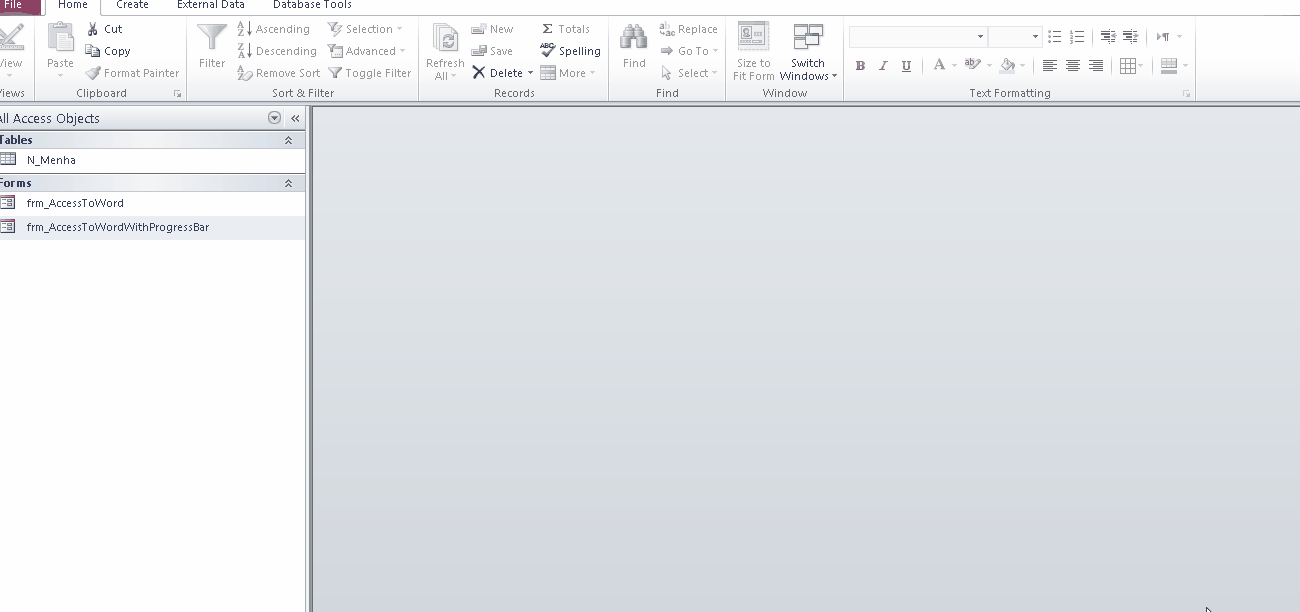Click the Copy icon in Clipboard
Viewport: 1300px width, 612px height.
[x=94, y=51]
